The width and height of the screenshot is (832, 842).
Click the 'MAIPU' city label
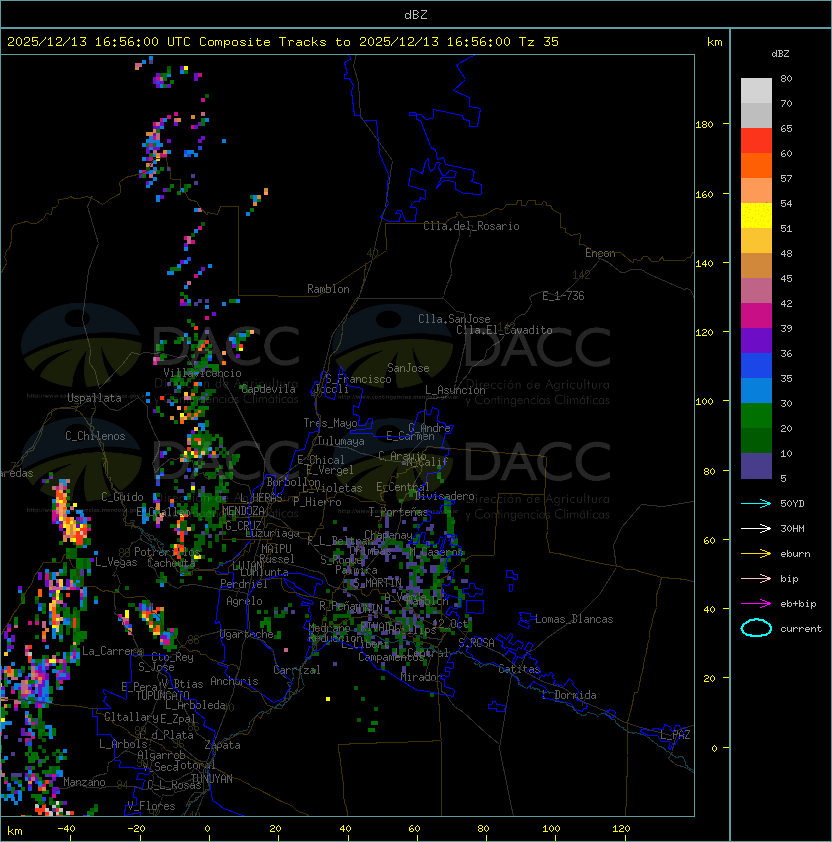pyautogui.click(x=276, y=549)
